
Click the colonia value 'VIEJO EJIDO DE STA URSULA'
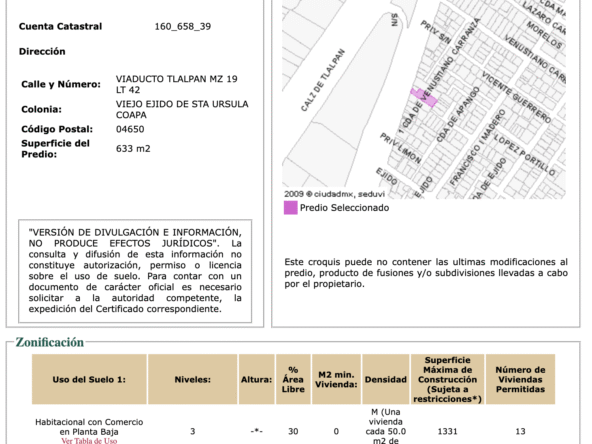[x=182, y=104]
